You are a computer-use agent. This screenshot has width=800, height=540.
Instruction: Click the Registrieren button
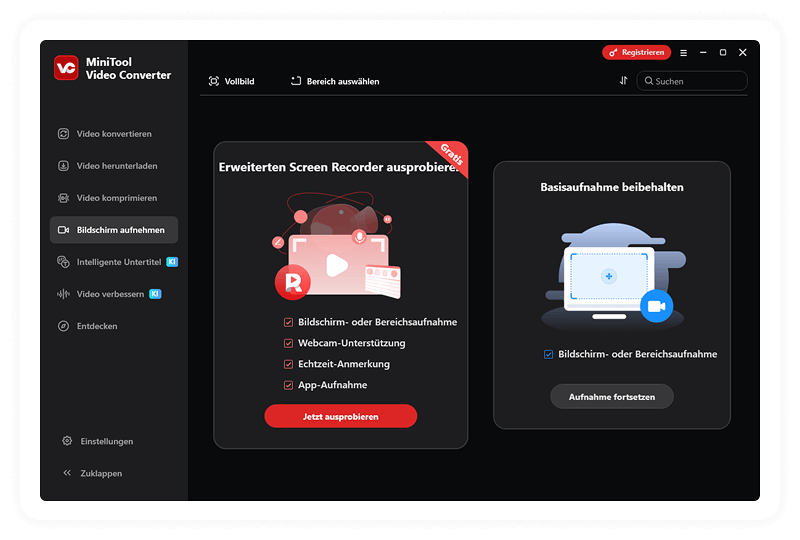(x=637, y=53)
